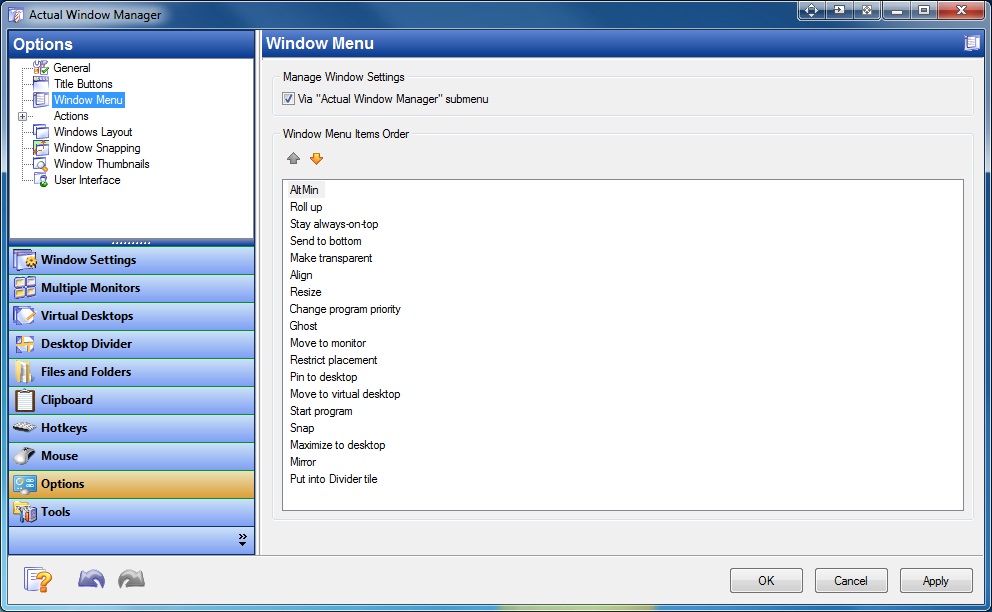Click the undo arrow icon
Screen dimensions: 992x612
[91, 578]
